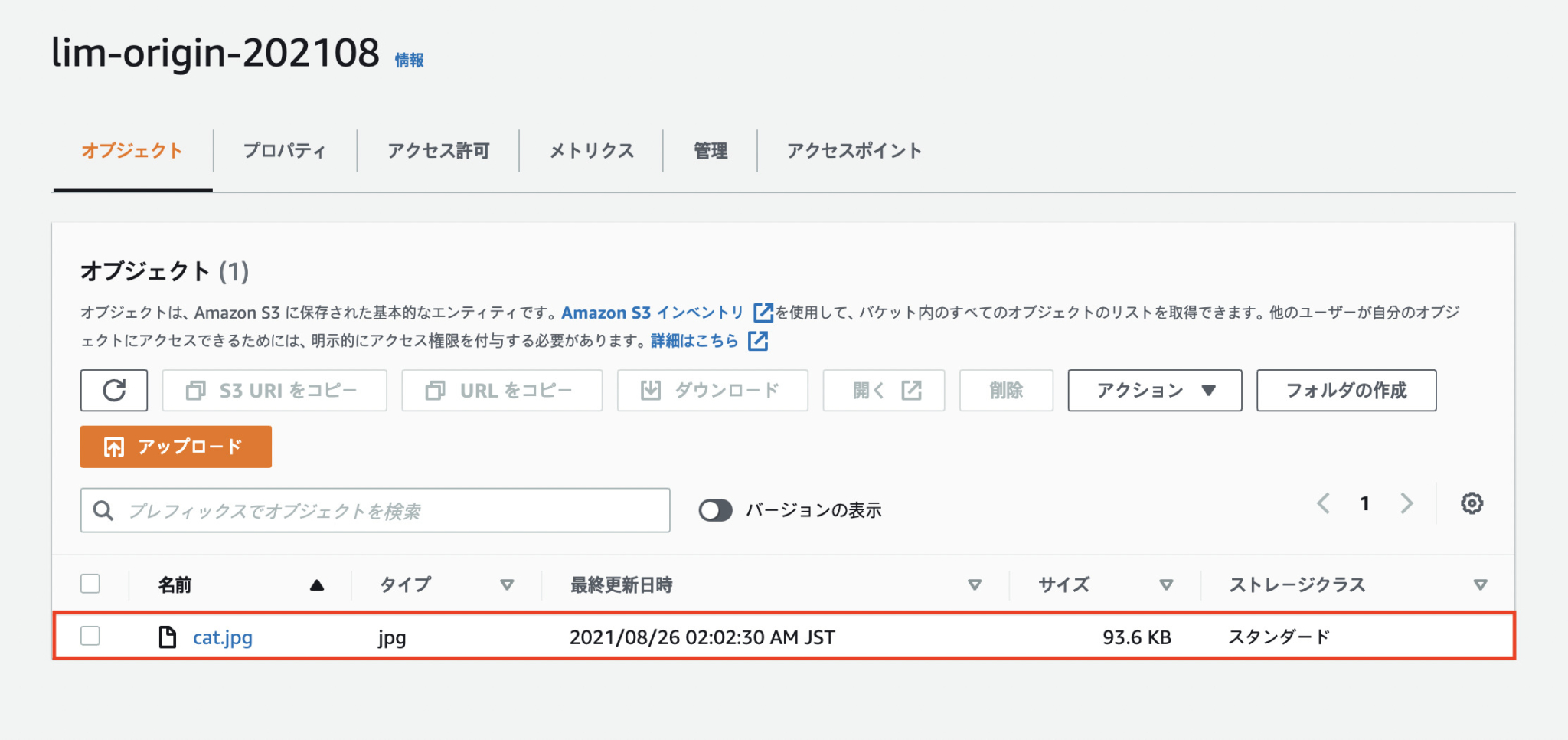Select all objects via header checkbox
The height and width of the screenshot is (740, 1568).
90,584
